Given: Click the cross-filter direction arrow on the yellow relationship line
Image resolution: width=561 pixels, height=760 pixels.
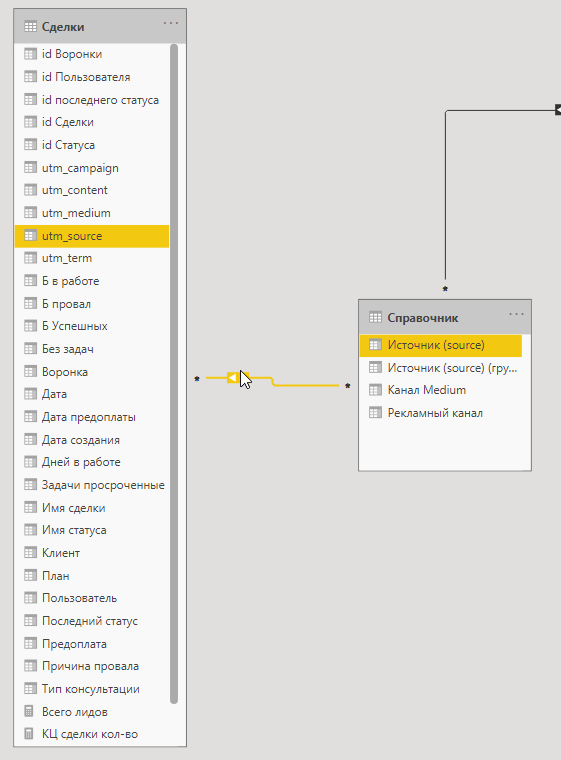Looking at the screenshot, I should click(233, 378).
